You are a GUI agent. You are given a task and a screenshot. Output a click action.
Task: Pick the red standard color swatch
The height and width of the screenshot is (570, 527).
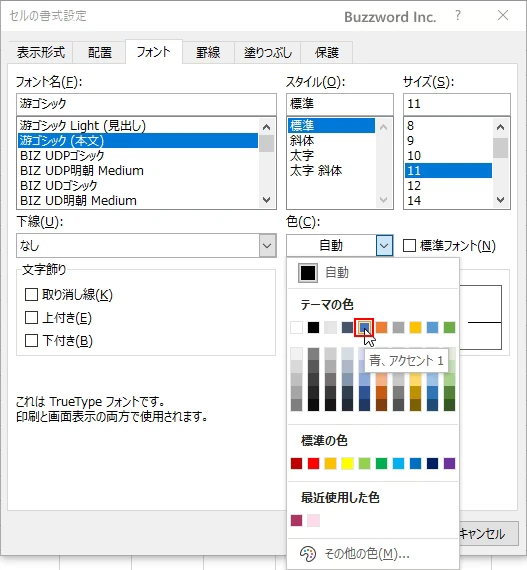(x=313, y=463)
